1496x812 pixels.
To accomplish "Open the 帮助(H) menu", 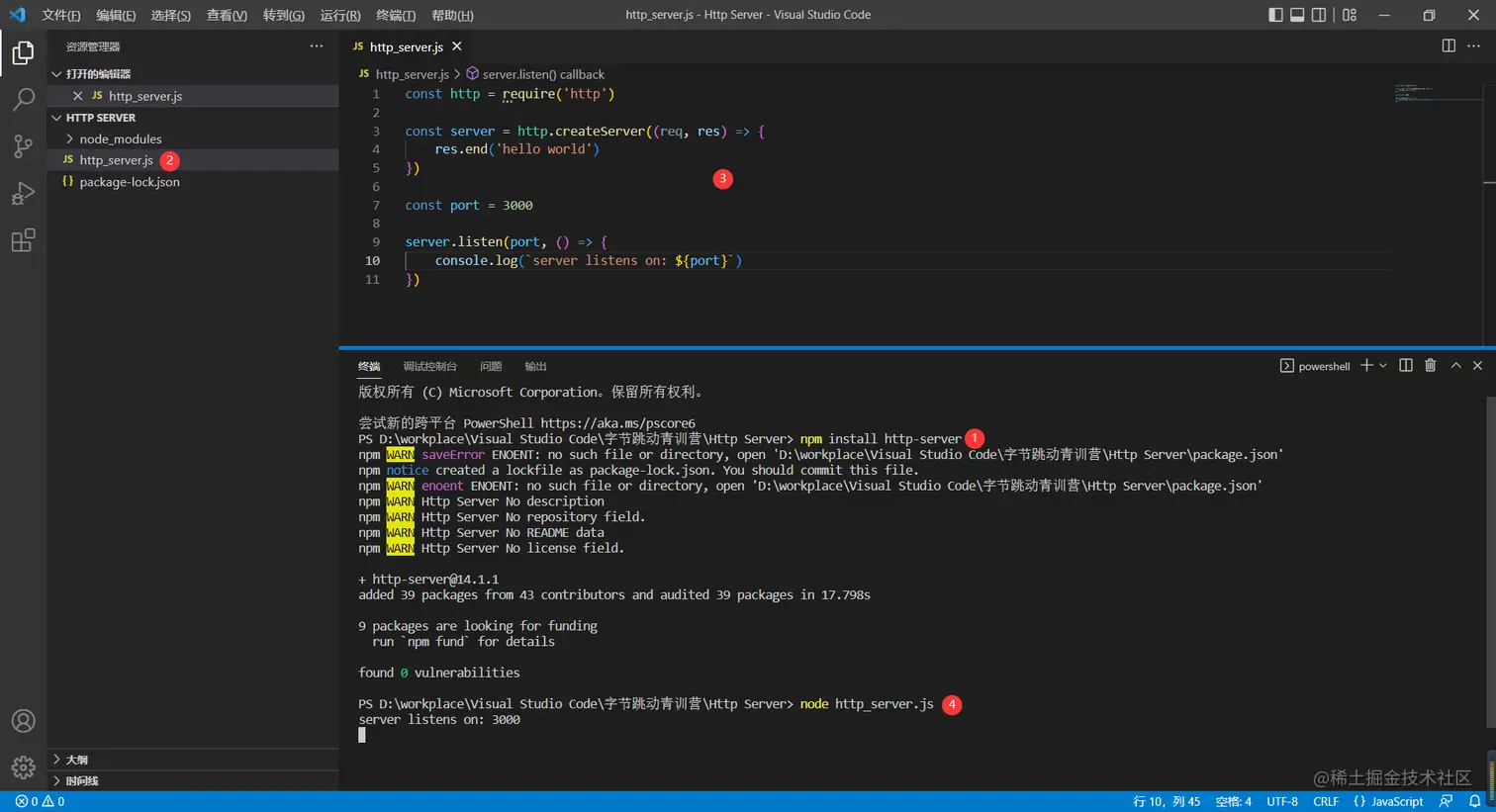I will (453, 15).
